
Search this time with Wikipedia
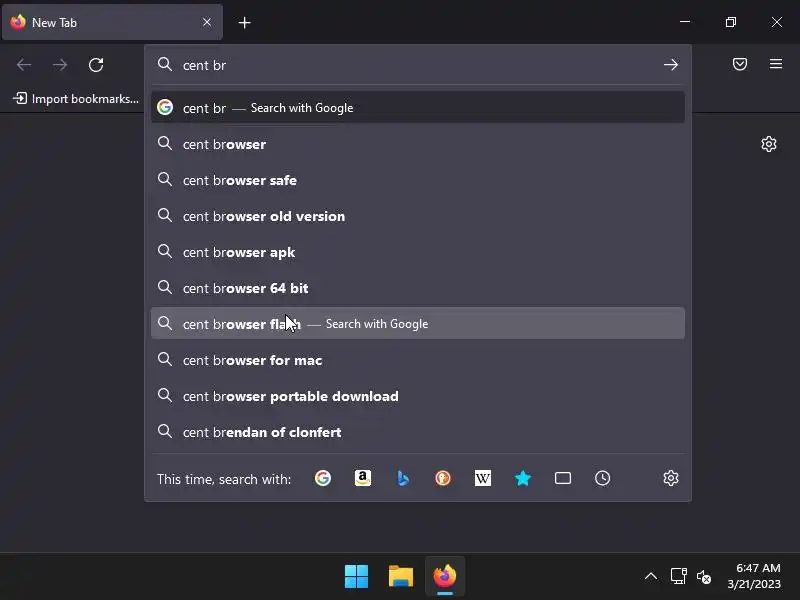[x=483, y=479]
